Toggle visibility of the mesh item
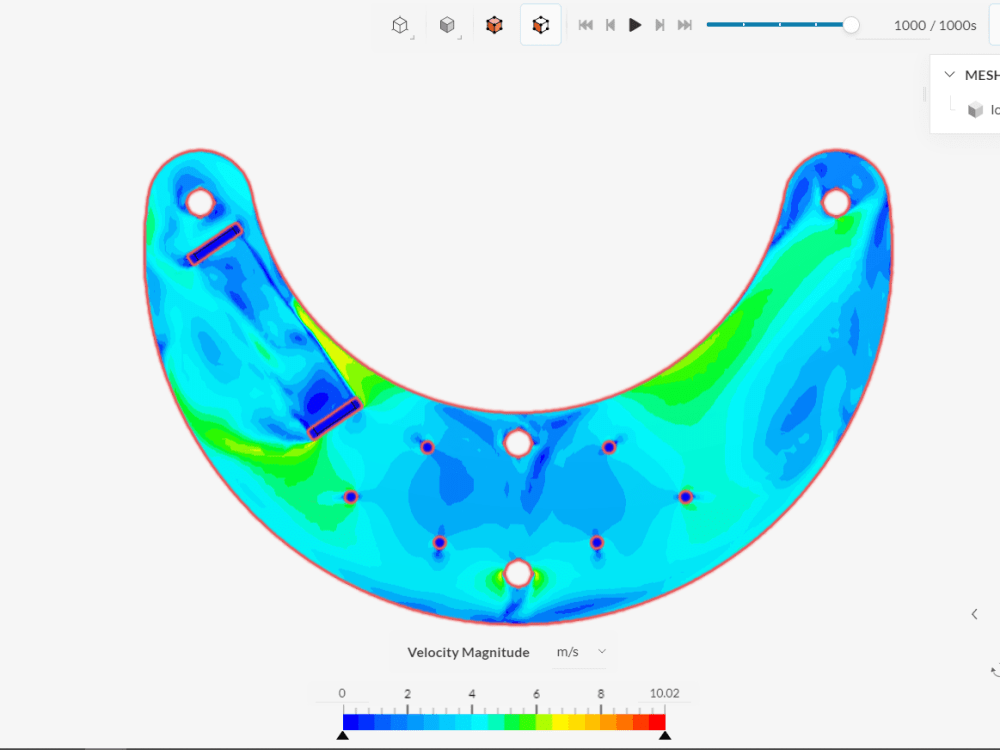The image size is (1000, 750). (x=974, y=110)
